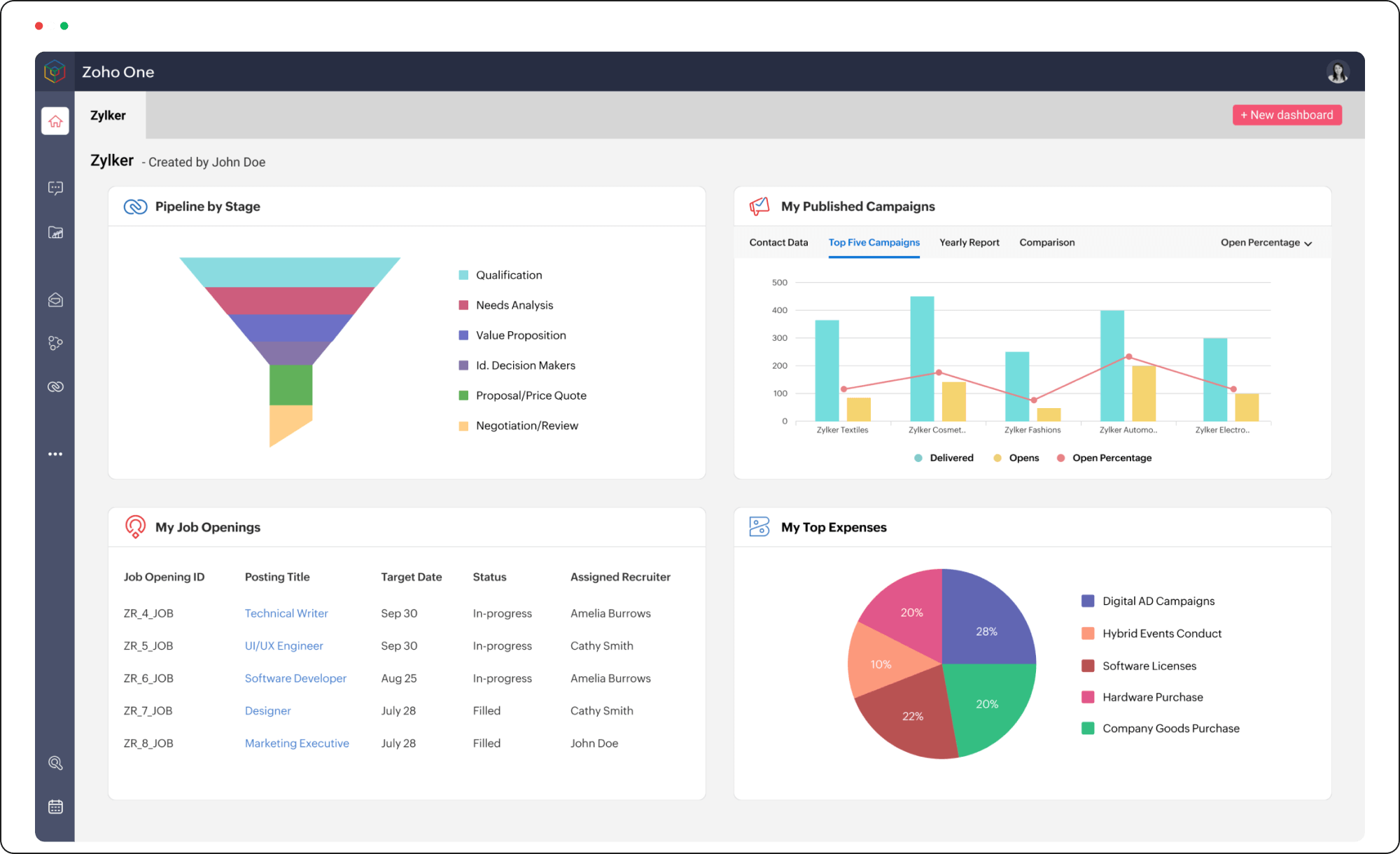1400x854 pixels.
Task: Open the UI/UX Engineer job link
Action: pos(283,645)
